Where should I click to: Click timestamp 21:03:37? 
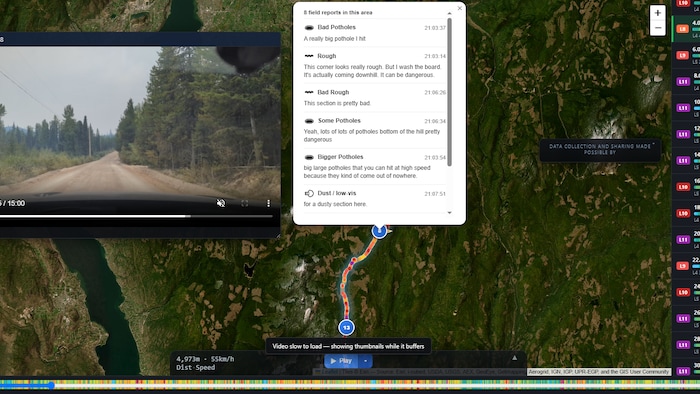(x=435, y=28)
